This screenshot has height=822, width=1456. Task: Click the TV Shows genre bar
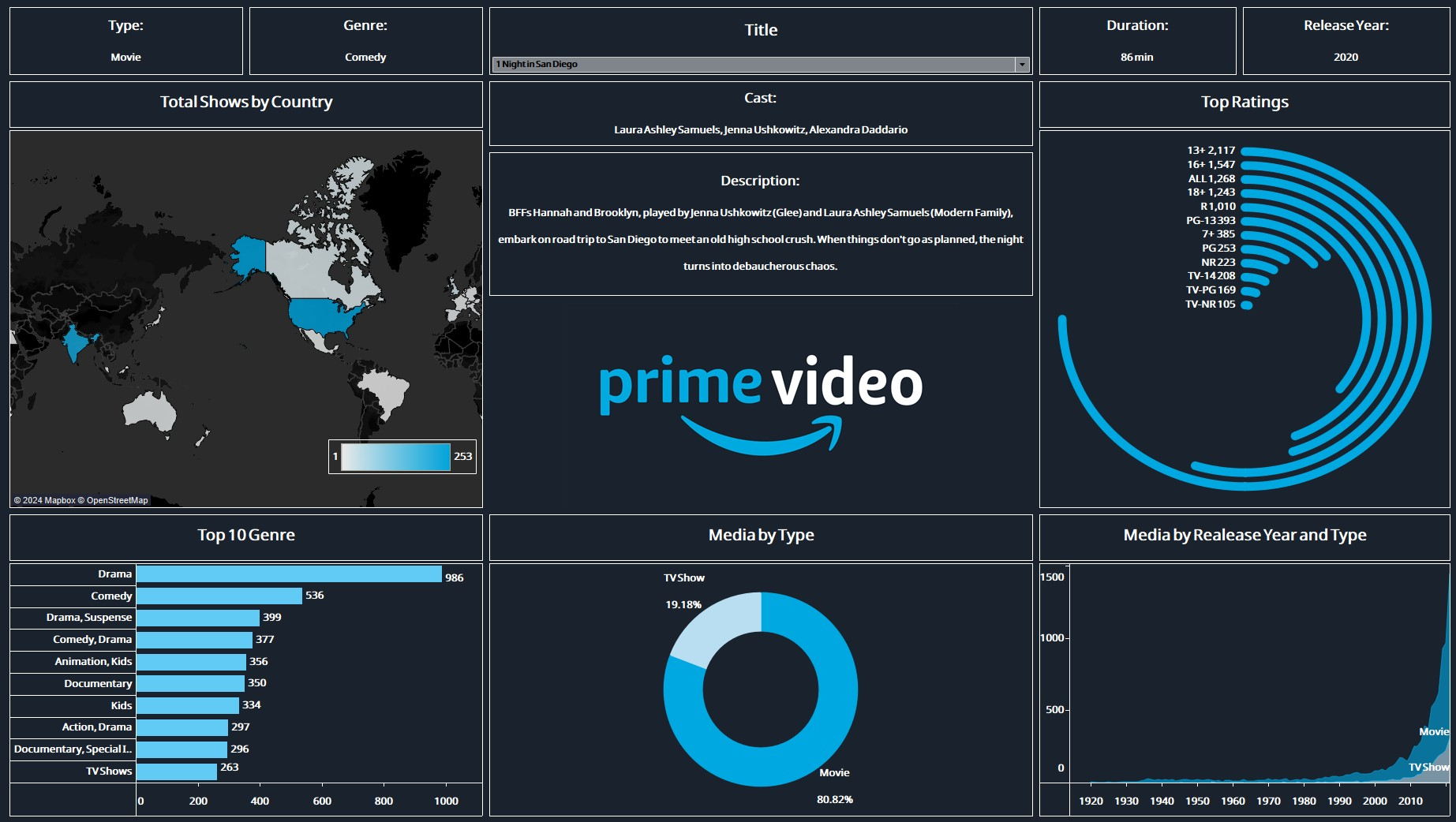[x=177, y=772]
